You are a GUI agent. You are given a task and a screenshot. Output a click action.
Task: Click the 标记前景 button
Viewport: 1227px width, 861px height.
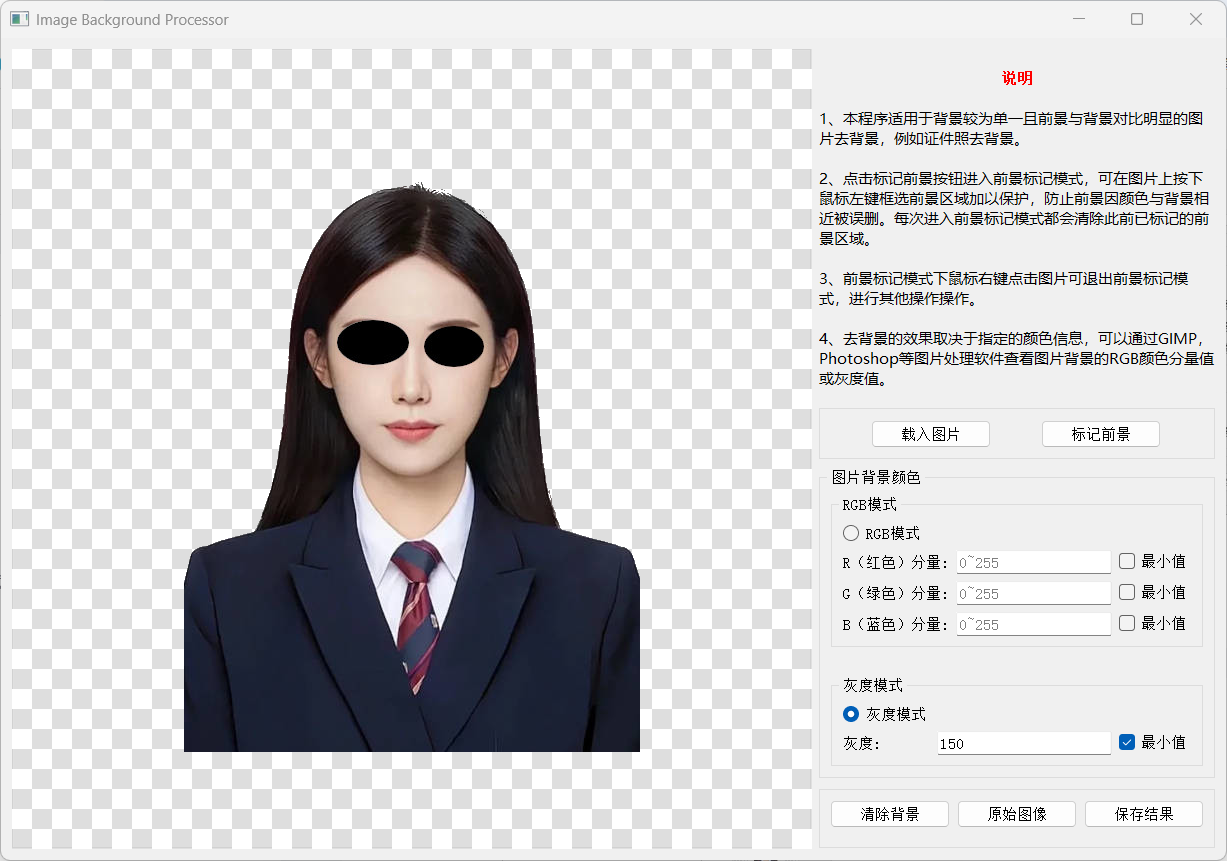coord(1100,434)
